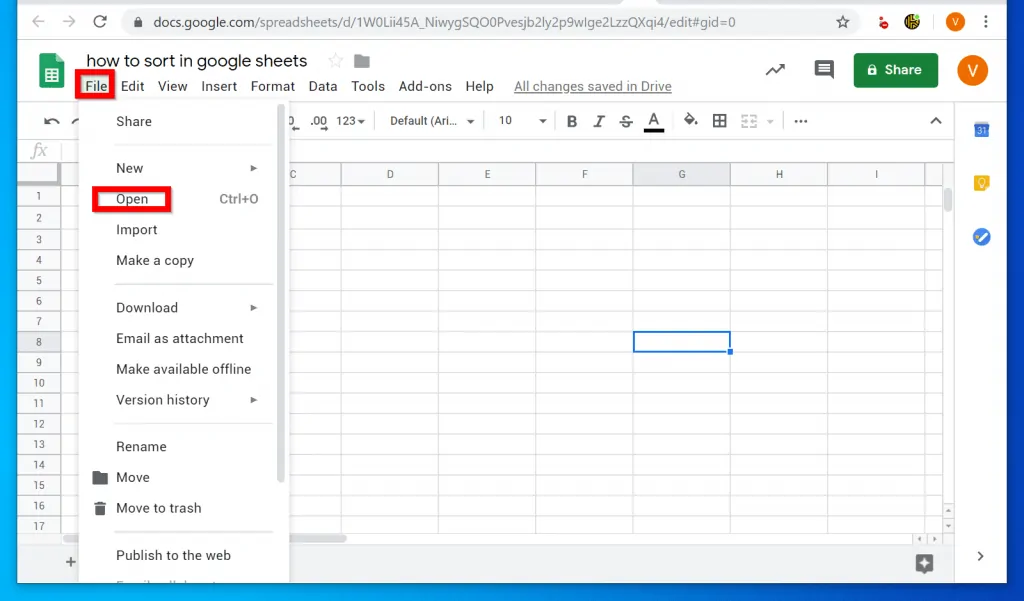
Task: Toggle italic formatting
Action: pos(598,120)
